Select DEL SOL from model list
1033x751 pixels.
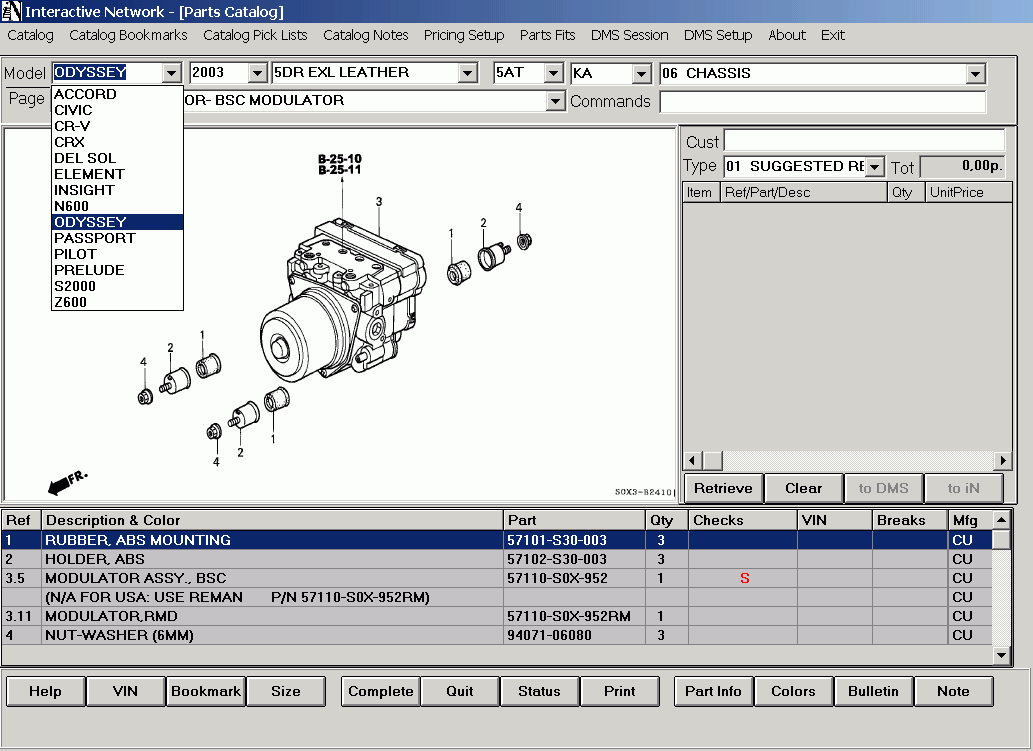pos(117,158)
